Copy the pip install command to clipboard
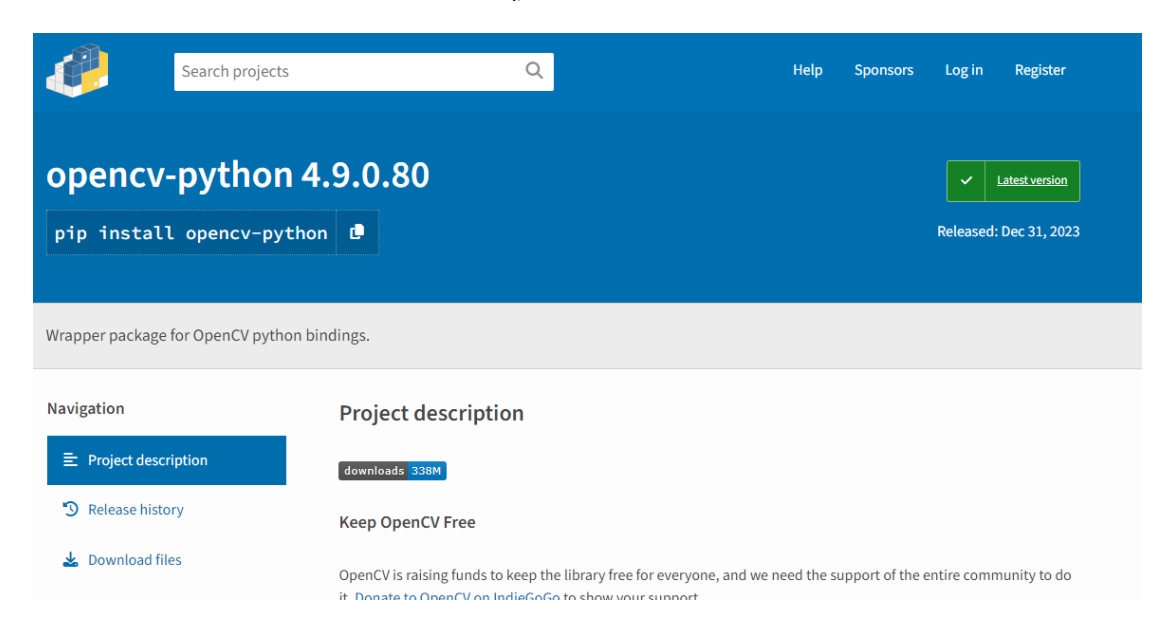Viewport: 1176px width, 627px height. [357, 232]
